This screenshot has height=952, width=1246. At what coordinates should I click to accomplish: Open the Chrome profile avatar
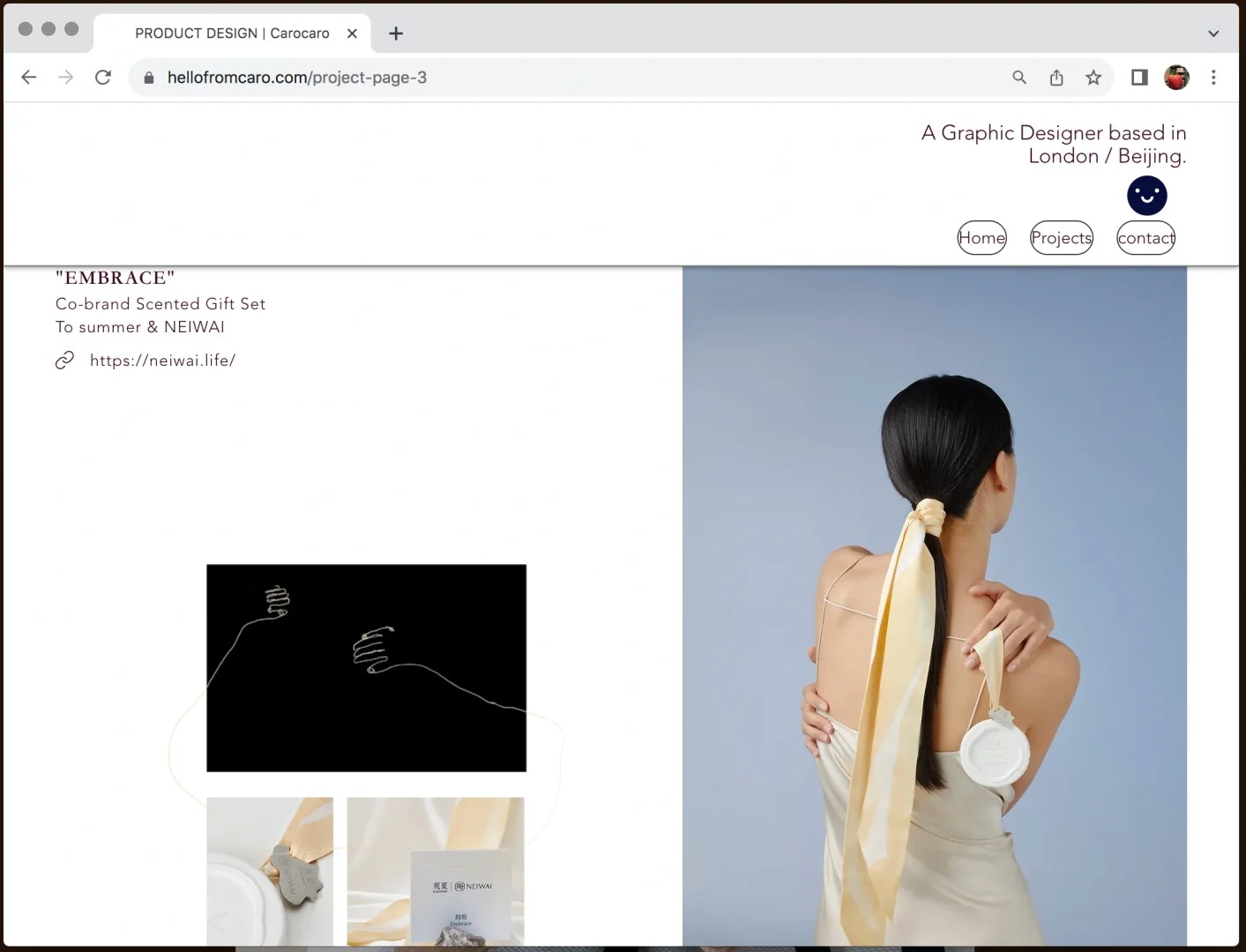(1176, 78)
